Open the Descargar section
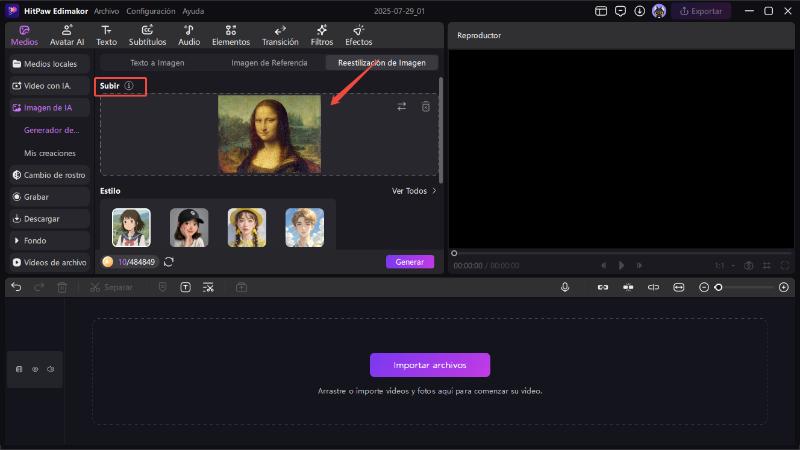Viewport: 800px width, 450px height. pos(49,219)
